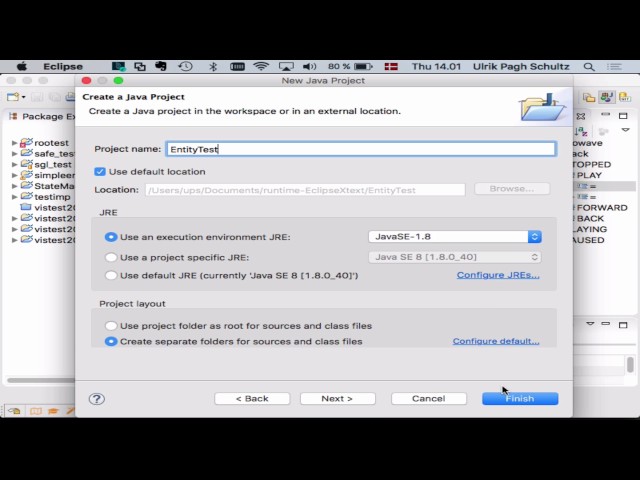
Task: Open the battery status showing 80 %
Action: (x=350, y=67)
